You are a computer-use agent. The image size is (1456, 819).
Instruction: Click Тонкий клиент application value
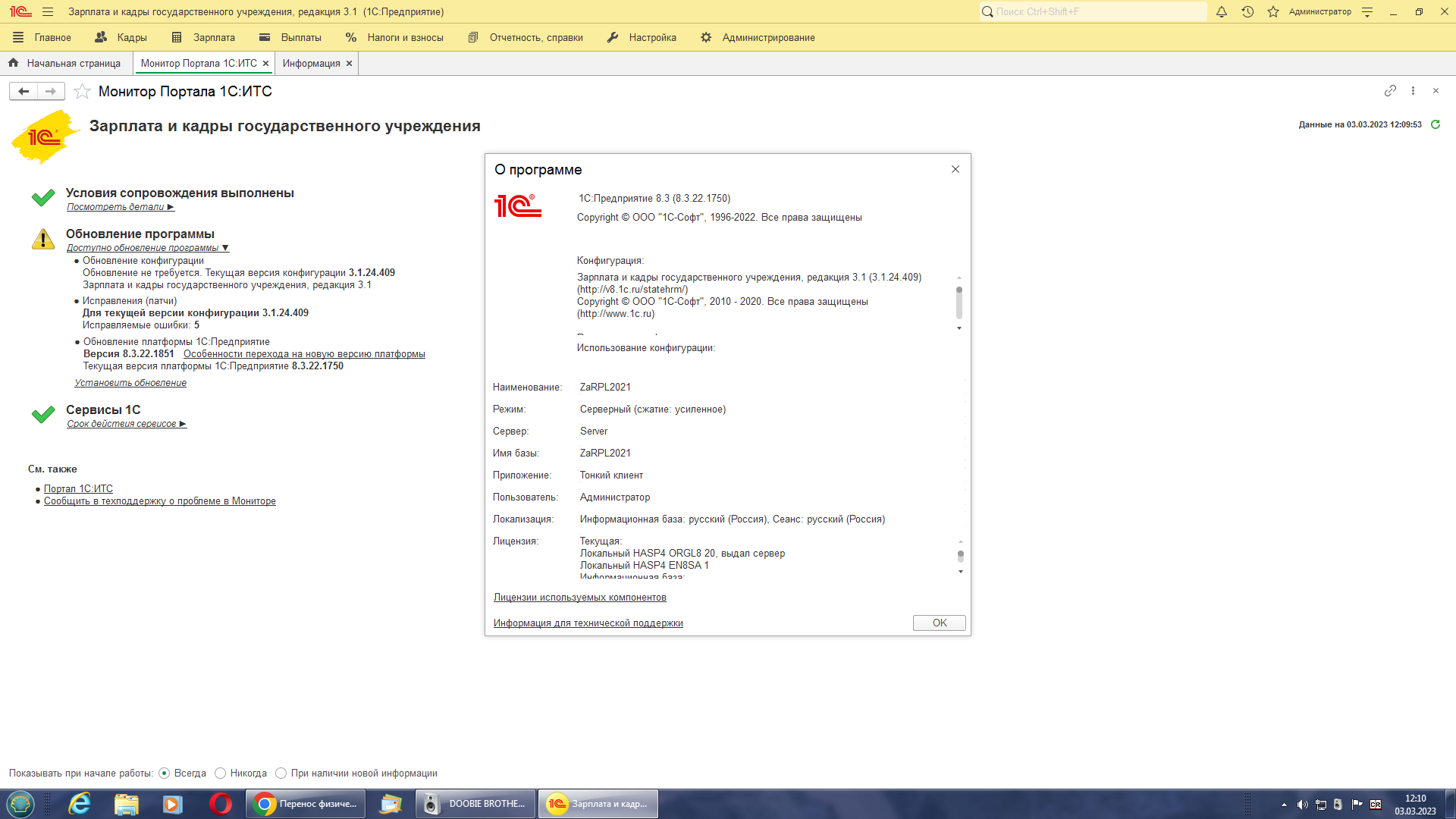click(x=611, y=475)
